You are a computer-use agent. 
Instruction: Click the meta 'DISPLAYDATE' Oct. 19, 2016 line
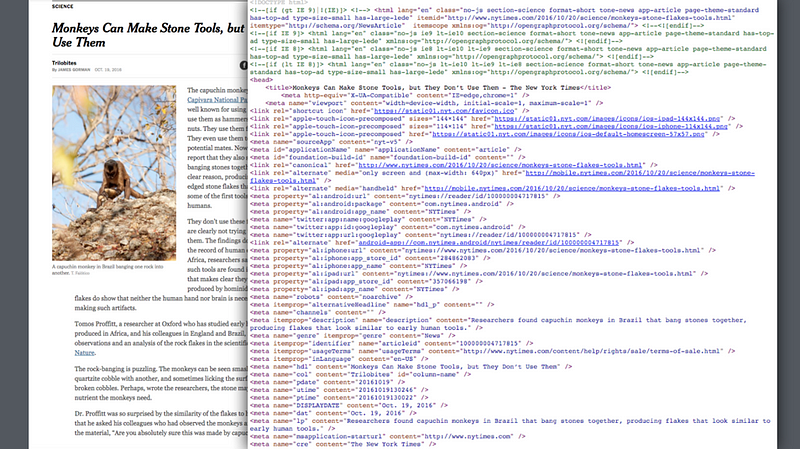pos(348,405)
